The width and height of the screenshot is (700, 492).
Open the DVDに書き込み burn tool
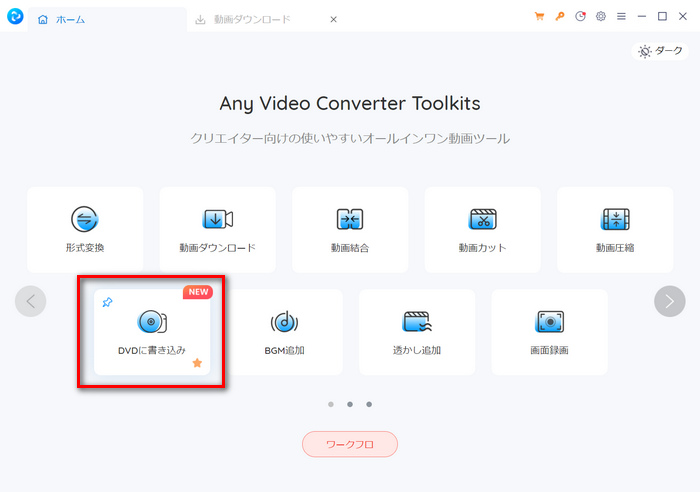pos(152,332)
